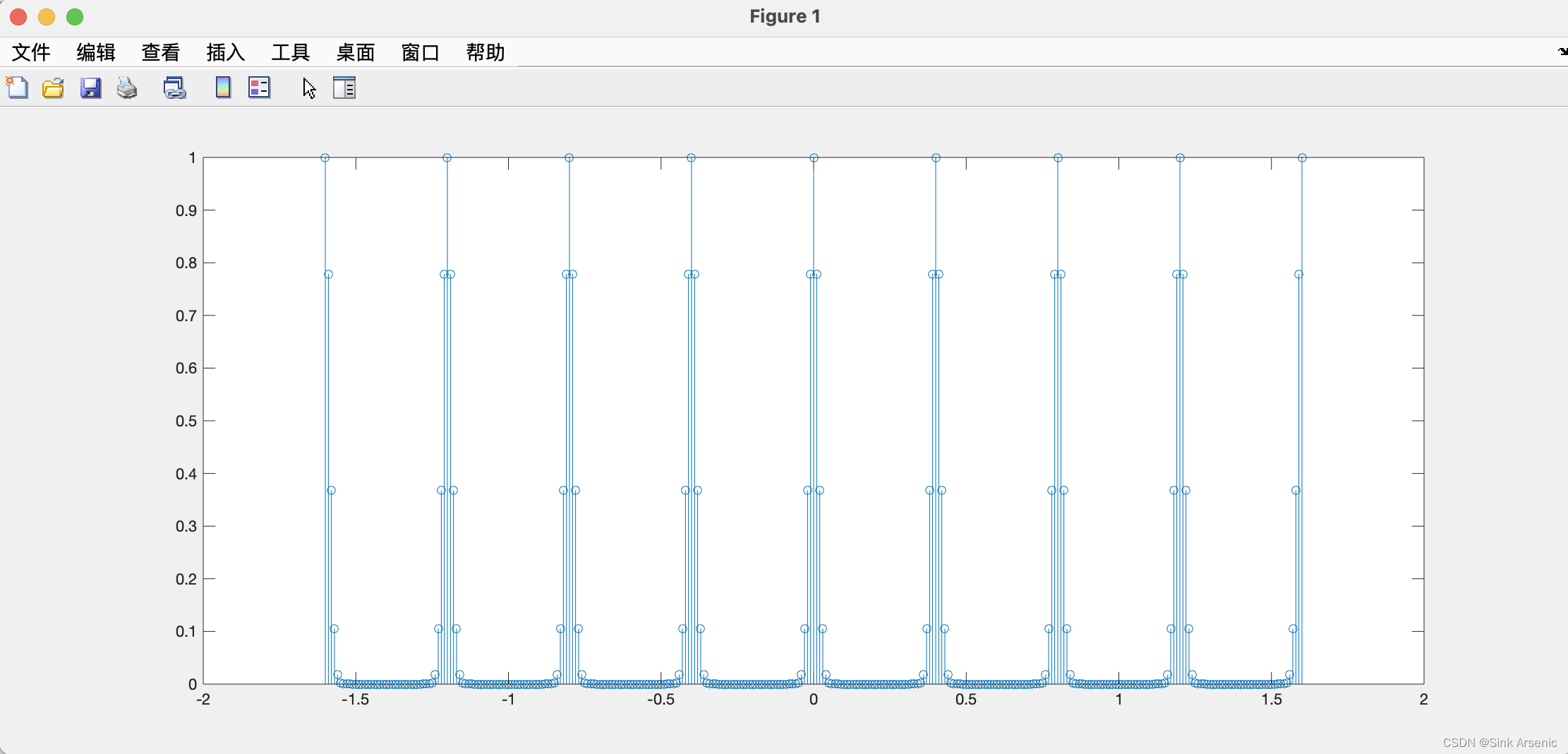Open the 帮助 menu

[x=486, y=52]
